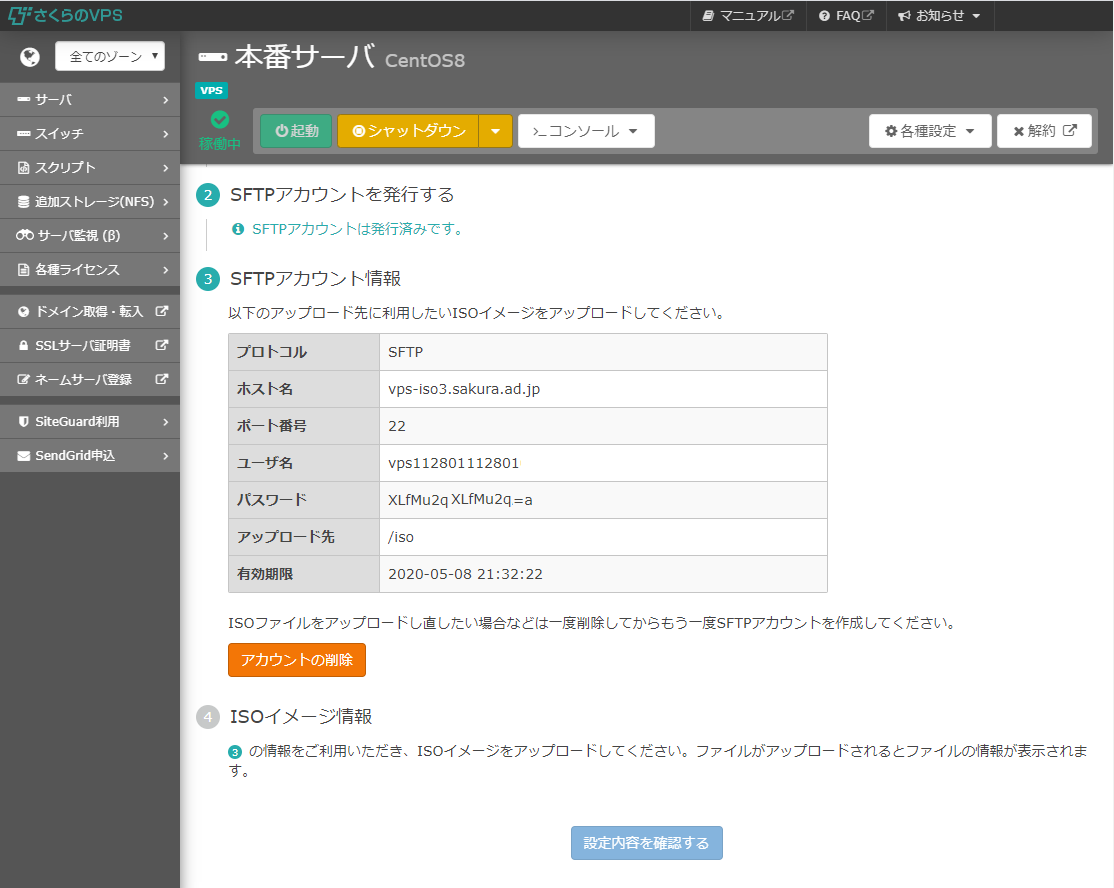Select スクリプト sidebar item

pyautogui.click(x=90, y=168)
